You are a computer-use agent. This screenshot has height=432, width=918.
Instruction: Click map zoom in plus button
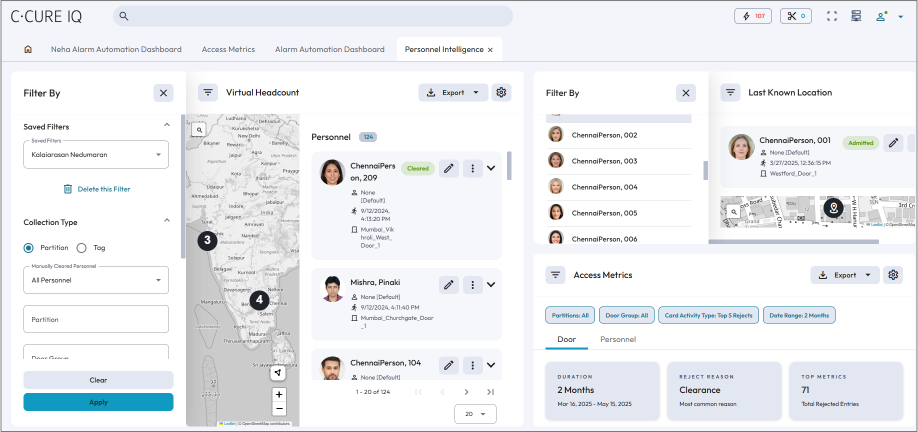279,394
